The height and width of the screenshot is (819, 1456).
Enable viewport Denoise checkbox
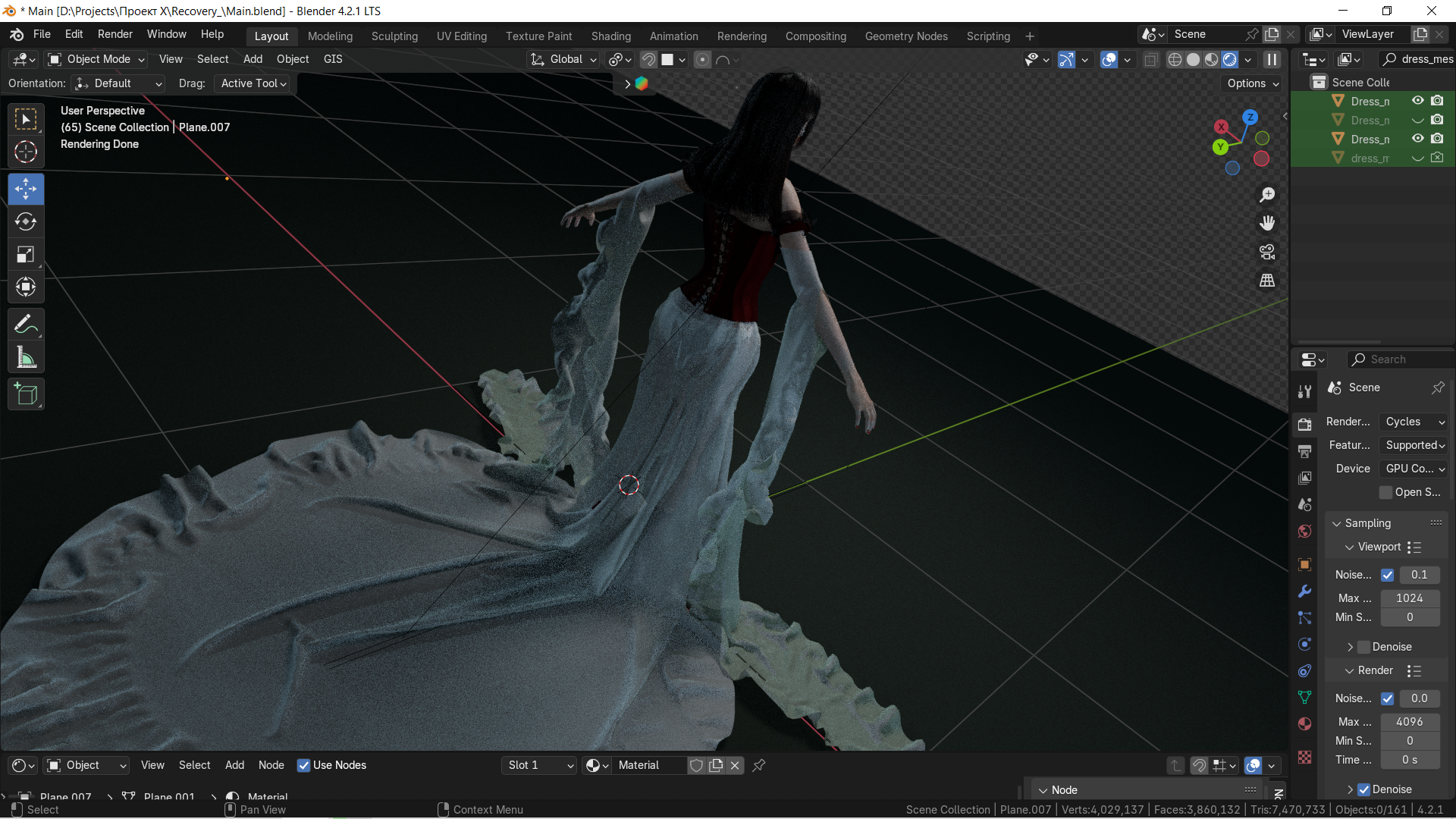pyautogui.click(x=1364, y=647)
